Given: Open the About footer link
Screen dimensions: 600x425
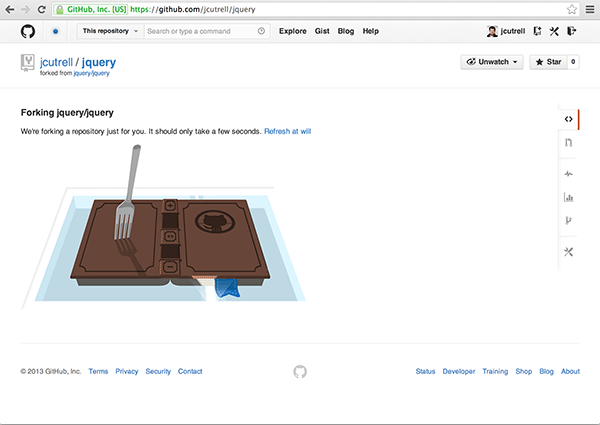Looking at the screenshot, I should point(570,371).
